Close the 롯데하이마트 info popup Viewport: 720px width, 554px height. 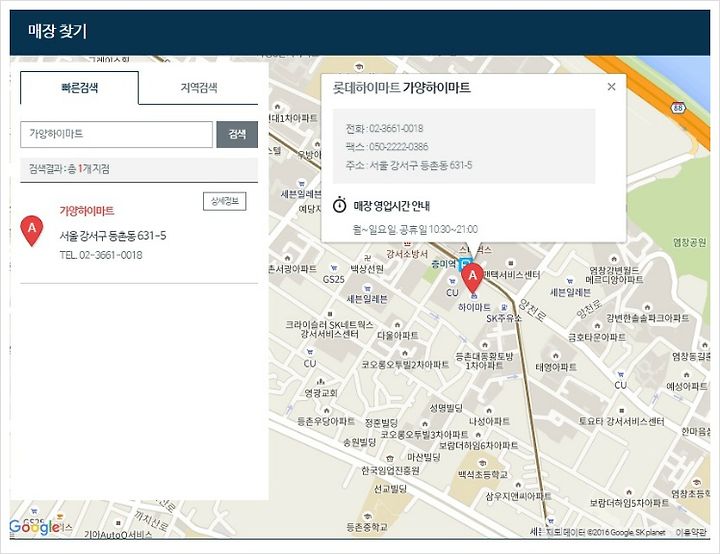pyautogui.click(x=611, y=87)
